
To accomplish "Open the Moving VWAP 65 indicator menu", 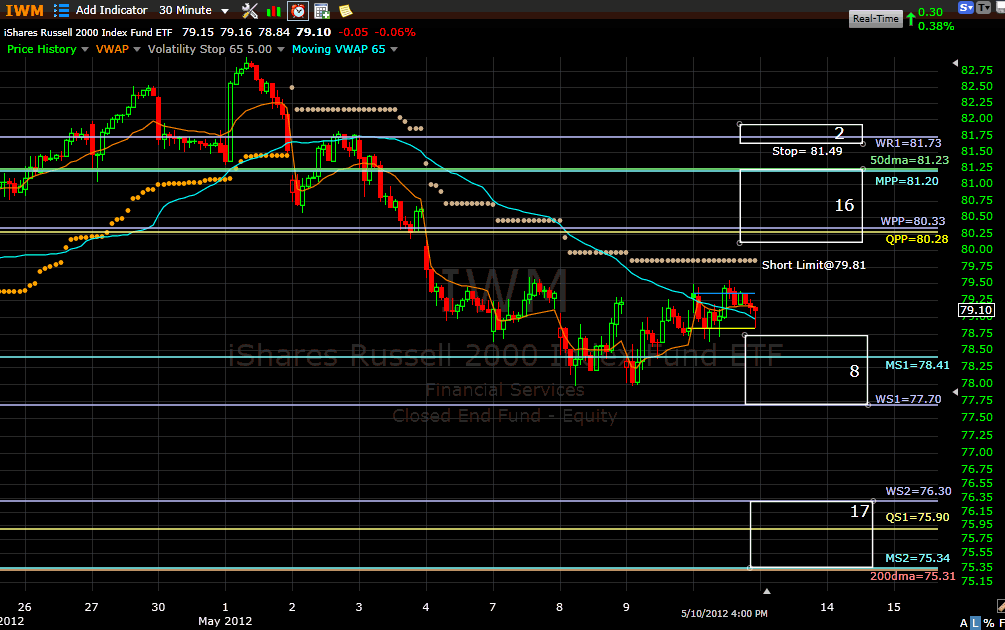I will pos(345,49).
